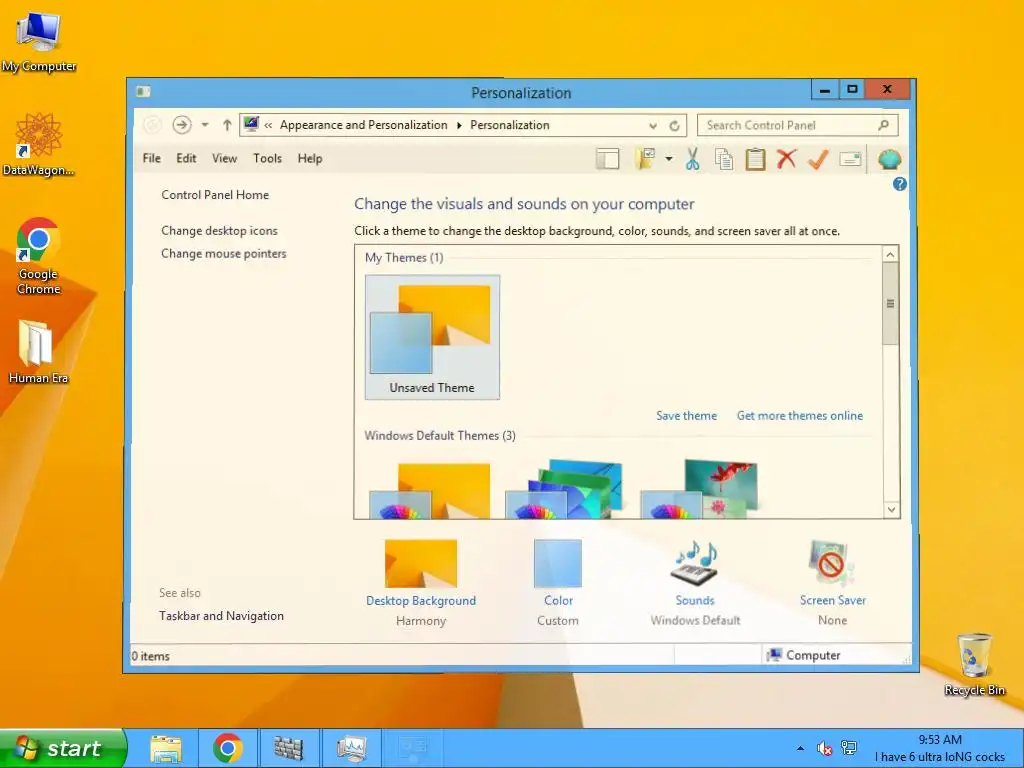Click the Refresh button in address bar
This screenshot has width=1024, height=768.
[675, 125]
